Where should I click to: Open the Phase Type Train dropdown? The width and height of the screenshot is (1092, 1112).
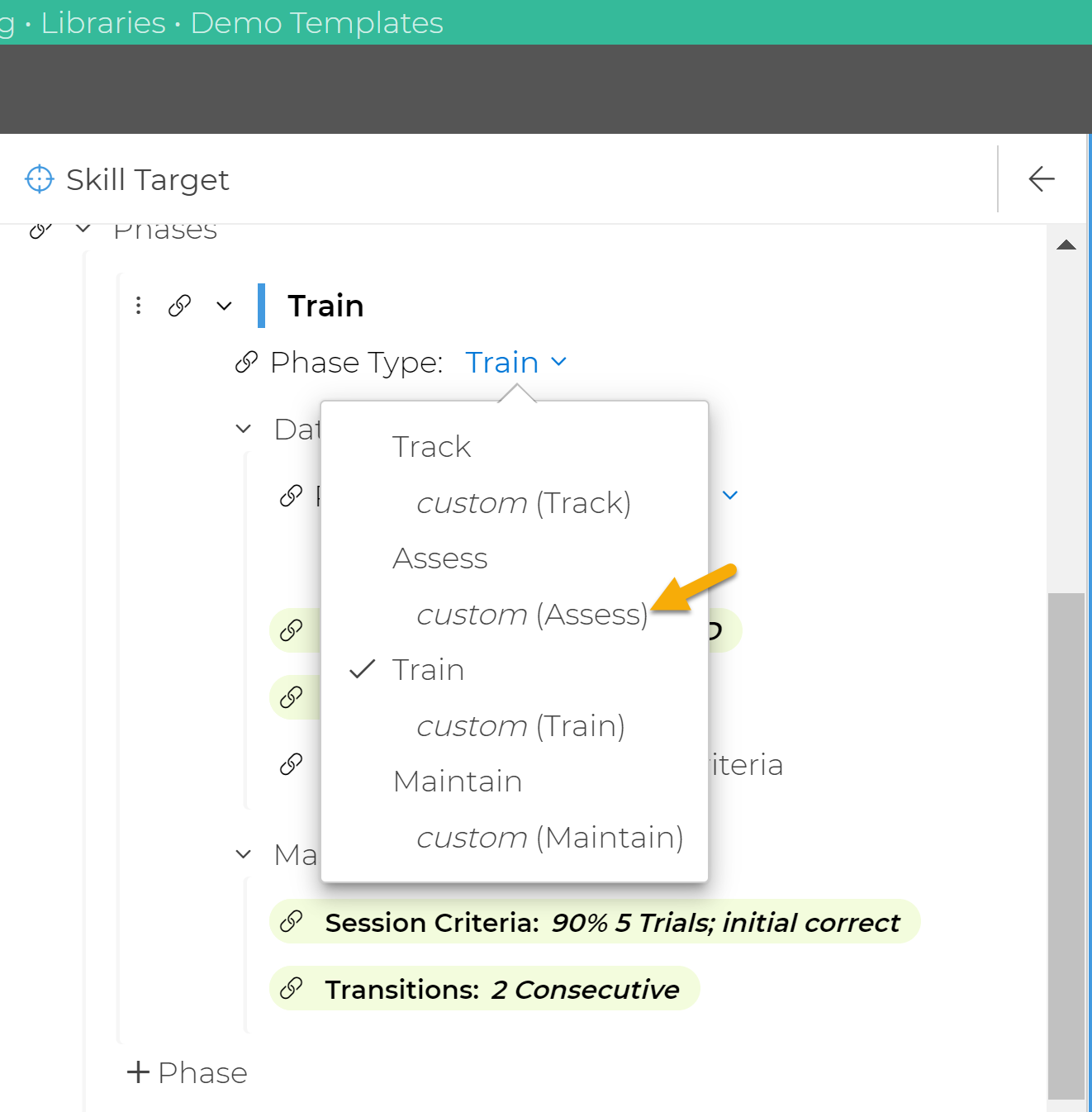coord(515,362)
